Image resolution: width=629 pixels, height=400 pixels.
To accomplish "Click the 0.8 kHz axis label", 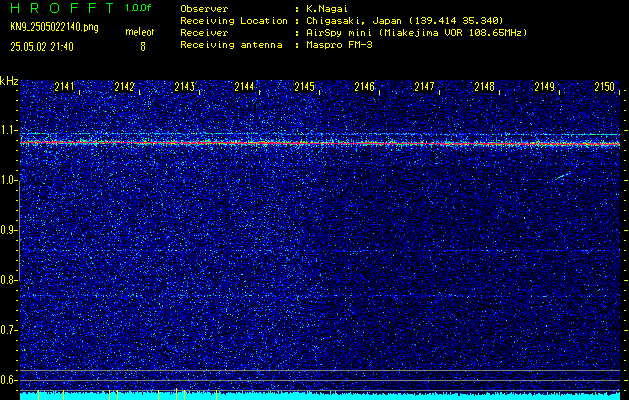I will tap(8, 280).
